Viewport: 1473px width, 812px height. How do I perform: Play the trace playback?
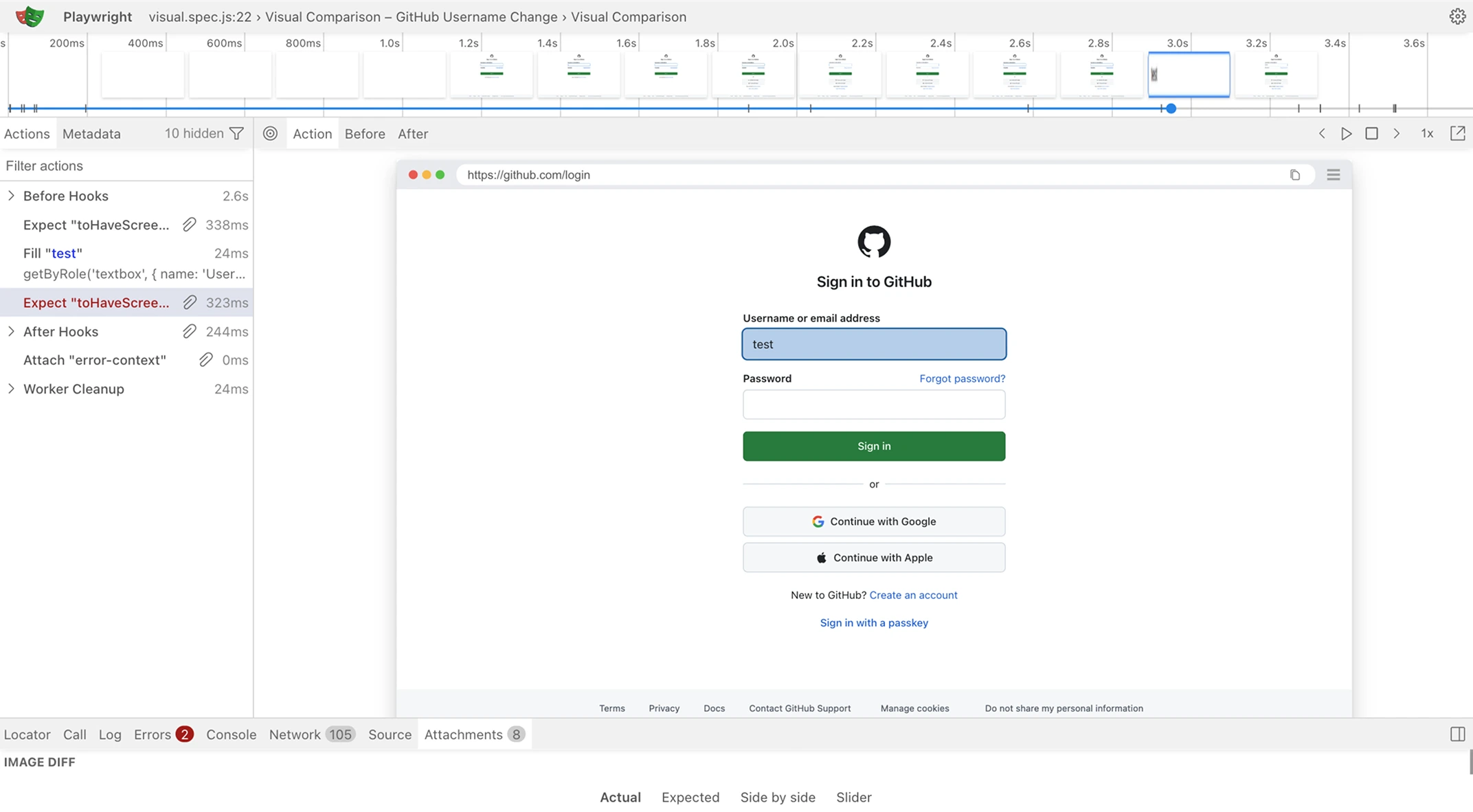point(1347,133)
